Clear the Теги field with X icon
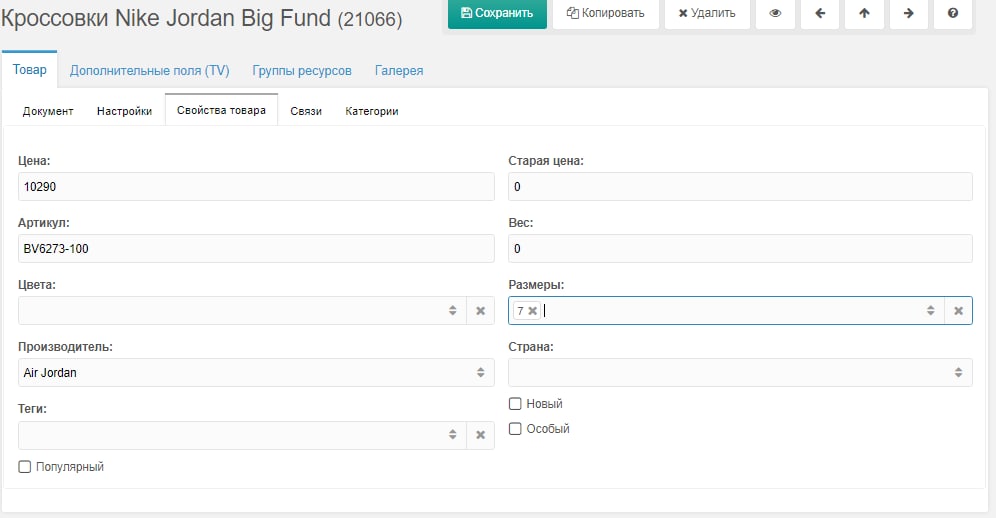996x518 pixels. point(481,435)
